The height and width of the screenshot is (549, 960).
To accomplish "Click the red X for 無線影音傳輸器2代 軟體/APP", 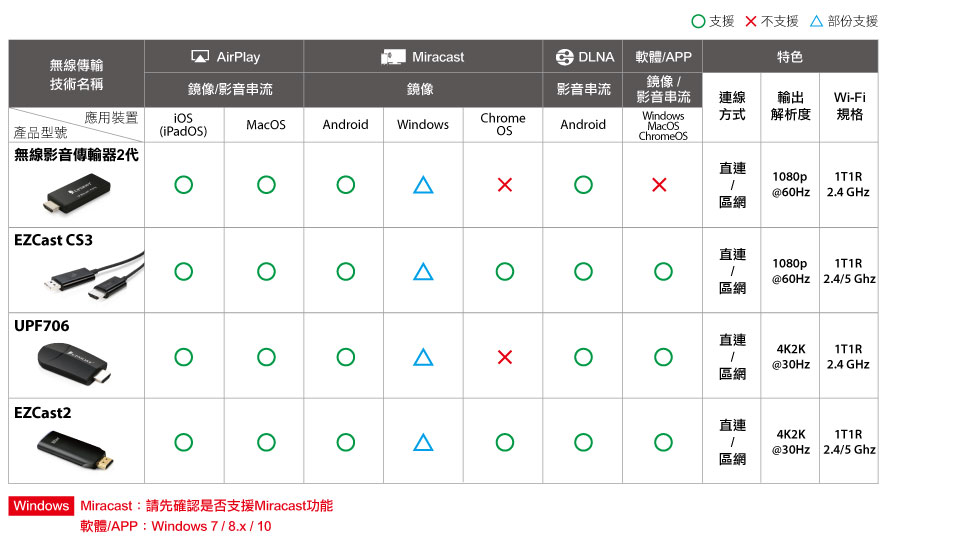I will pos(659,185).
